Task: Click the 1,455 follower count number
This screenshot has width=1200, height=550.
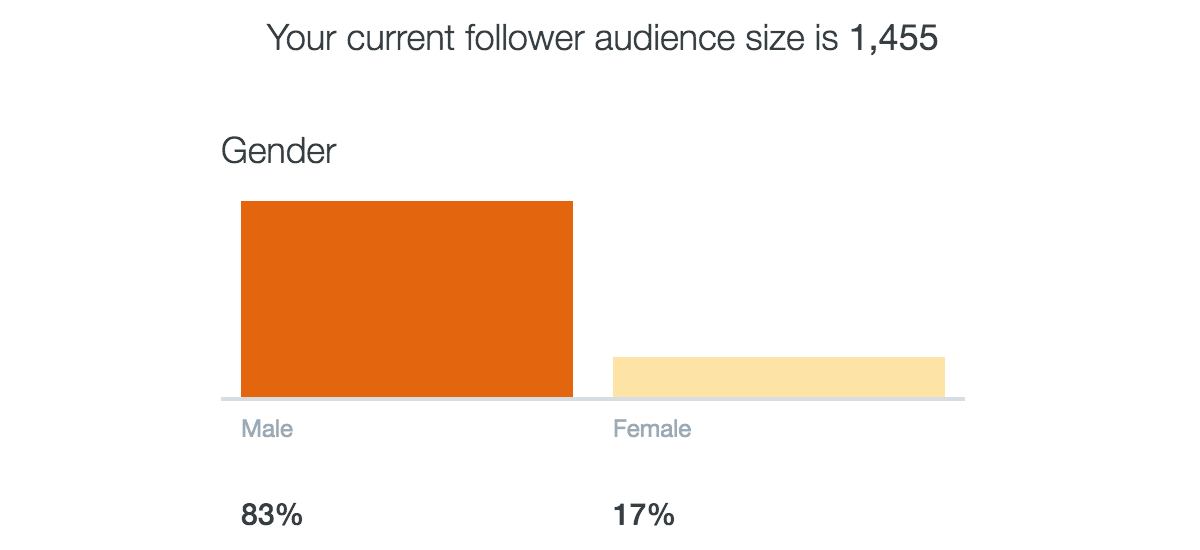Action: point(893,39)
